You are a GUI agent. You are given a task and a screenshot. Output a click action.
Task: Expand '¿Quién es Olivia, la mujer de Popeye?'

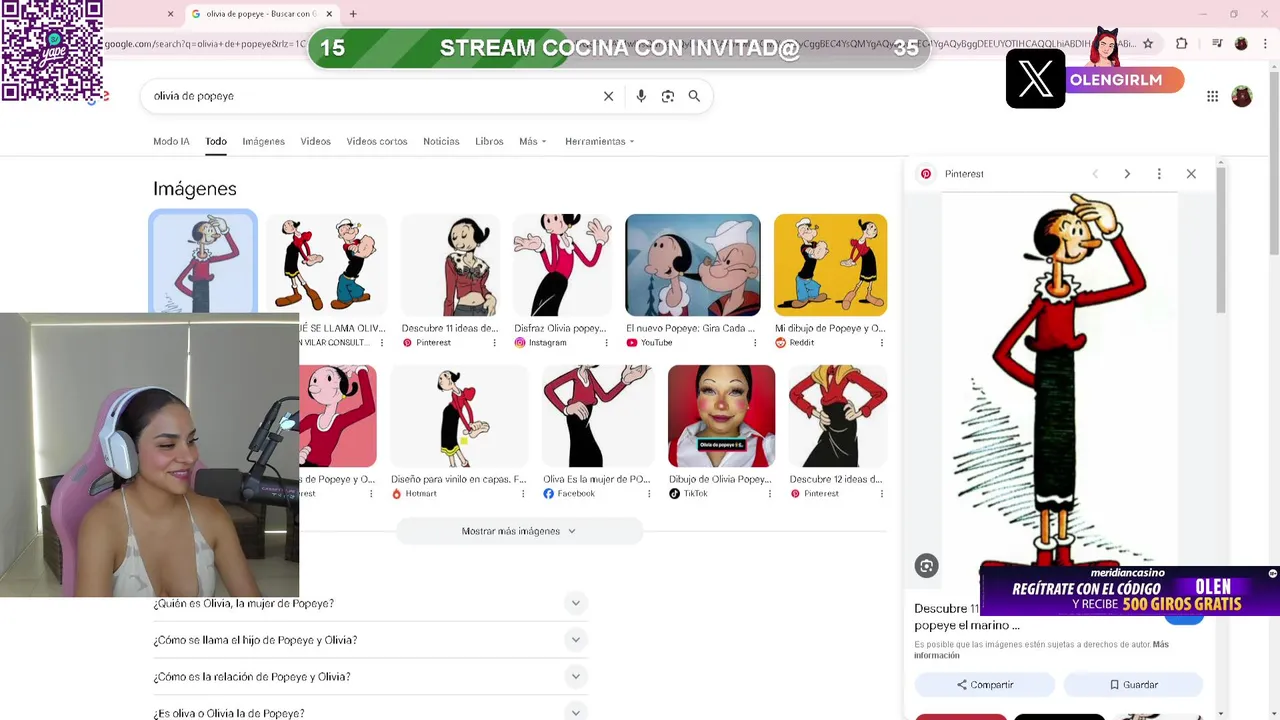point(369,603)
